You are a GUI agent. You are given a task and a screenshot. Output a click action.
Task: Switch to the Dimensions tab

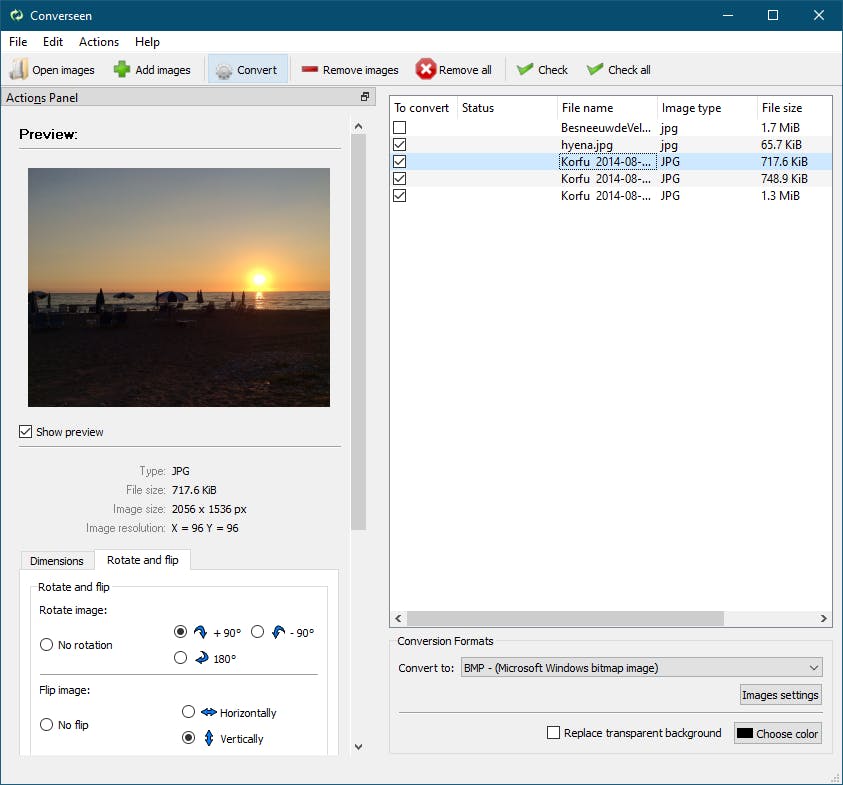[x=57, y=561]
